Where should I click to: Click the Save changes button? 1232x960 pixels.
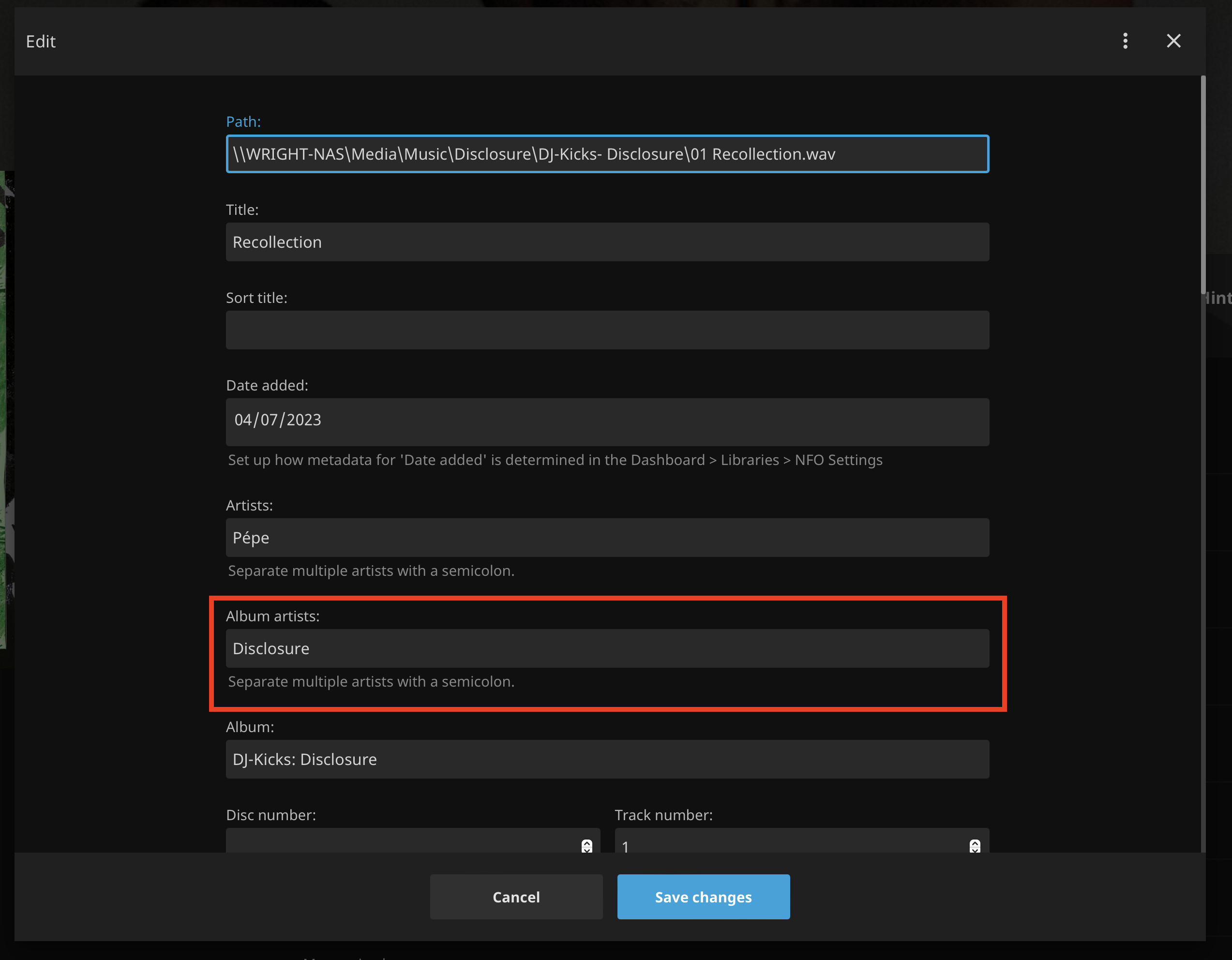(x=703, y=897)
